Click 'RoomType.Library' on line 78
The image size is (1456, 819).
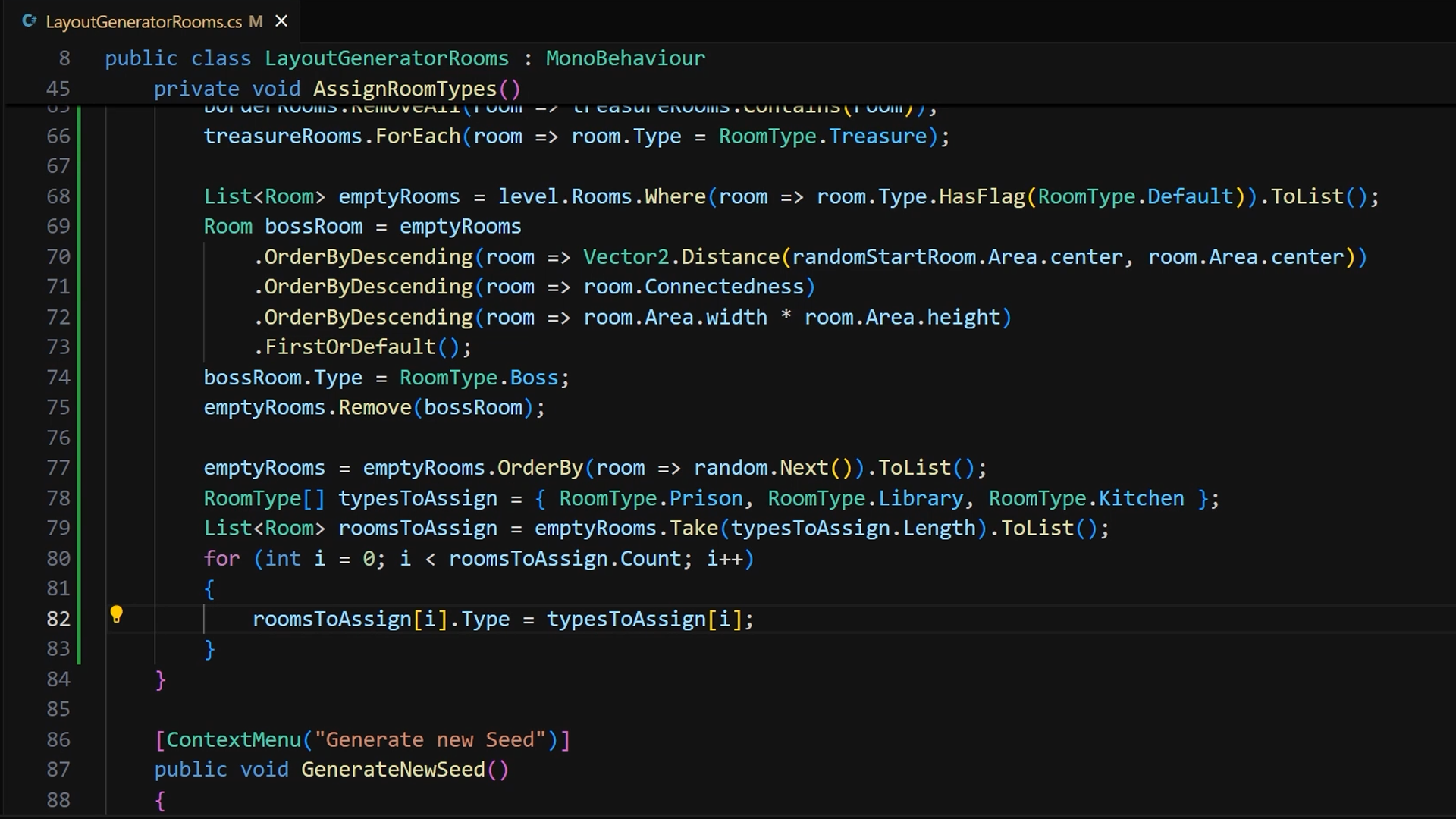click(865, 498)
